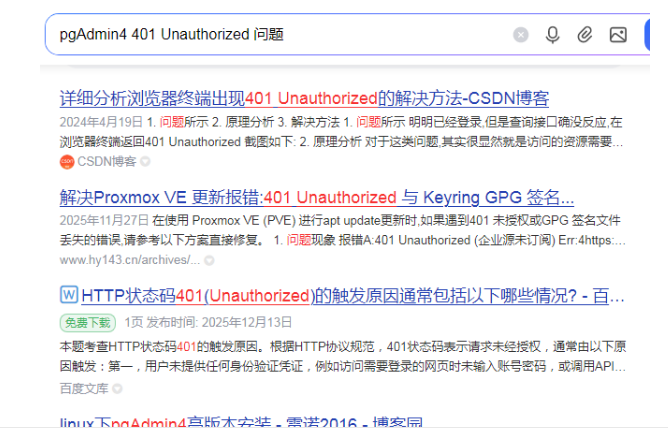Click the Word document icon before HTTP状态码
Viewport: 668px width, 429px height.
pos(69,295)
